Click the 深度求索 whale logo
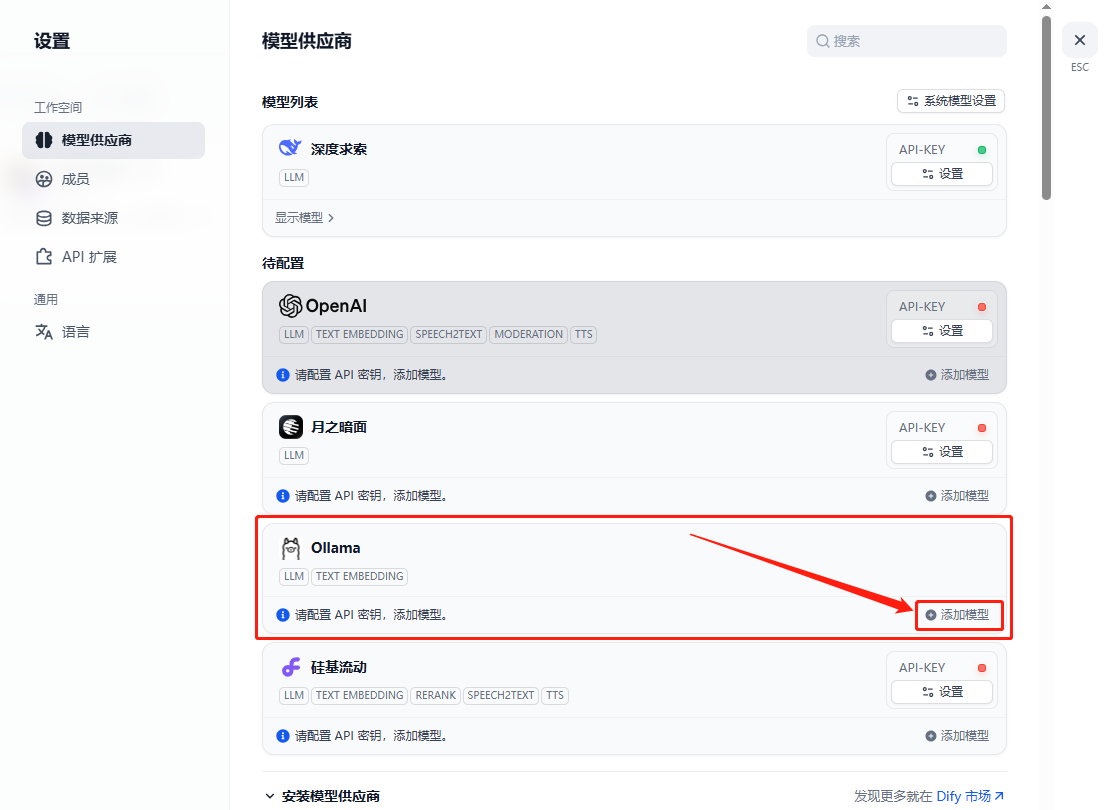Viewport: 1111px width, 810px height. tap(290, 148)
